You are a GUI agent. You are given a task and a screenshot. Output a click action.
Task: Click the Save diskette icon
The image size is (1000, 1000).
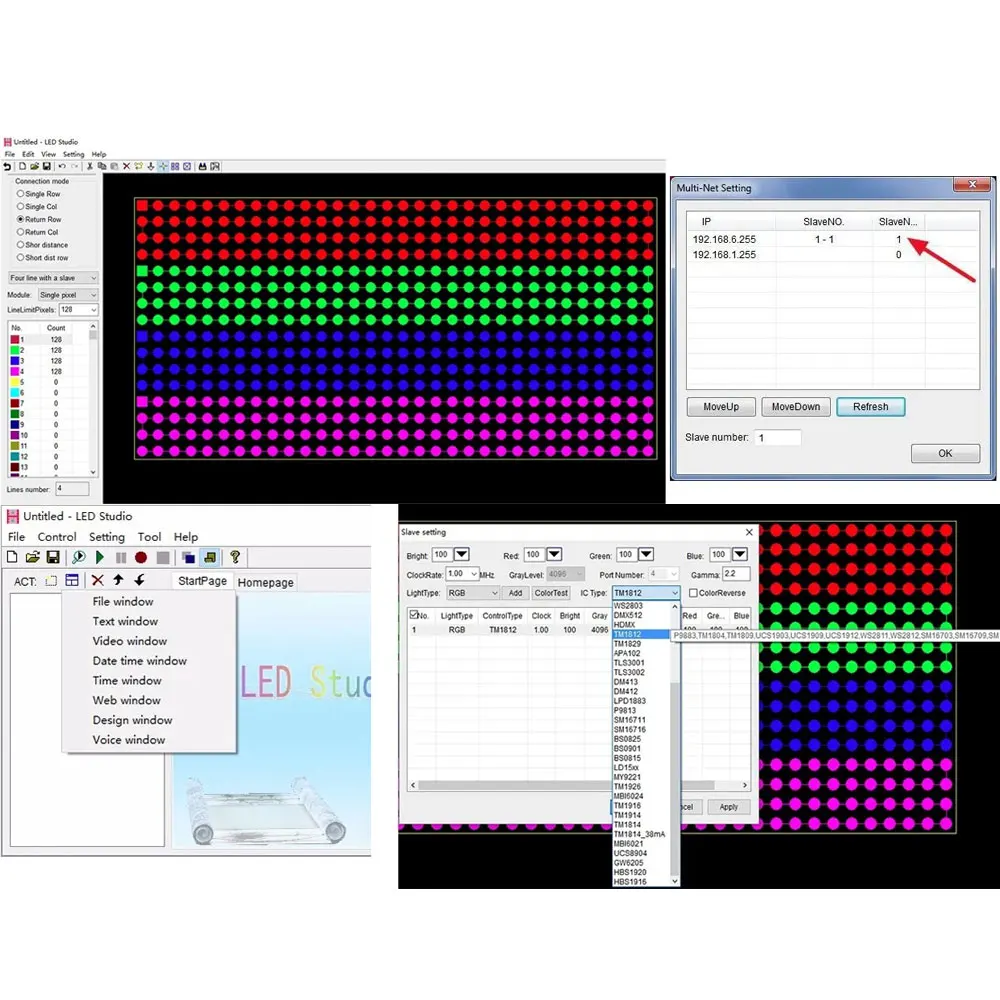point(54,557)
